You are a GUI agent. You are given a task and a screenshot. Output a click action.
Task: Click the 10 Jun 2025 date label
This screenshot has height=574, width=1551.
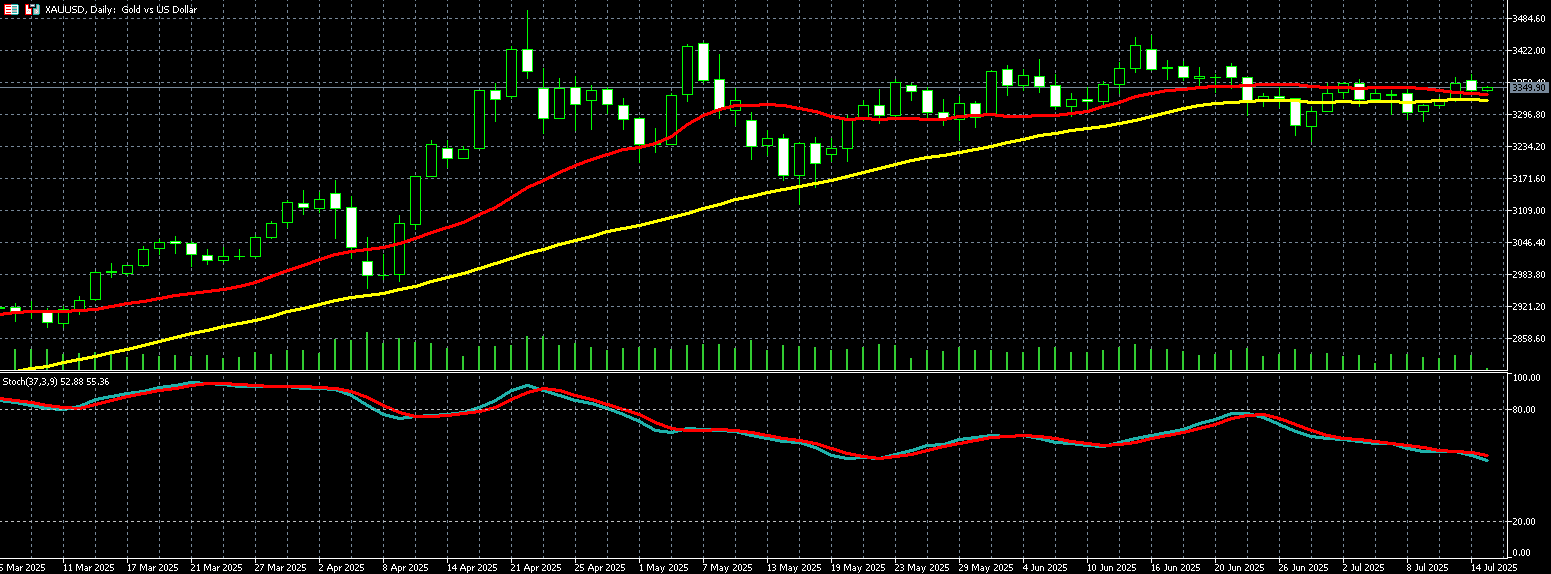point(1110,566)
